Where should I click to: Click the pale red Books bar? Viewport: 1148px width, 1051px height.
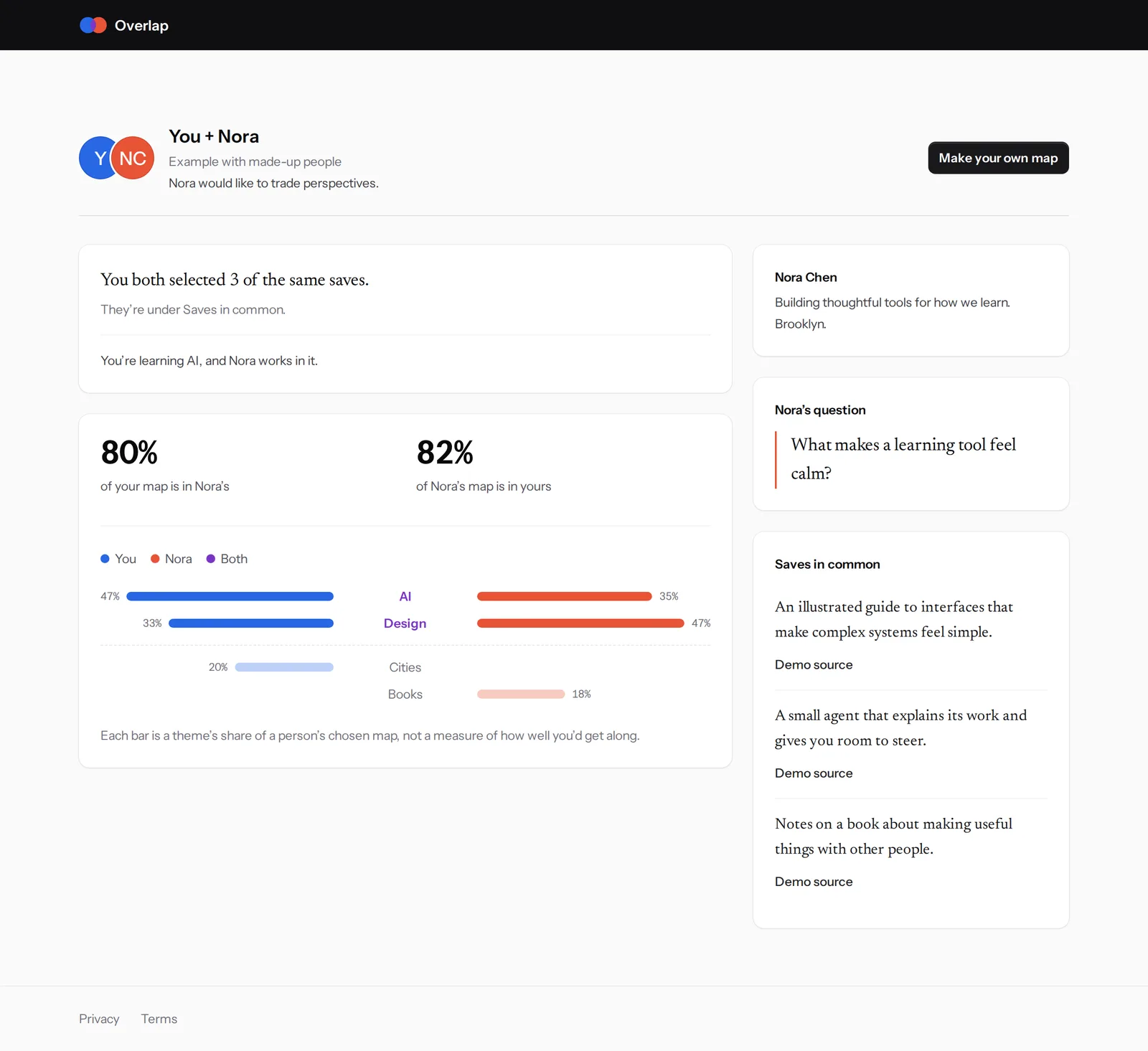tap(521, 694)
